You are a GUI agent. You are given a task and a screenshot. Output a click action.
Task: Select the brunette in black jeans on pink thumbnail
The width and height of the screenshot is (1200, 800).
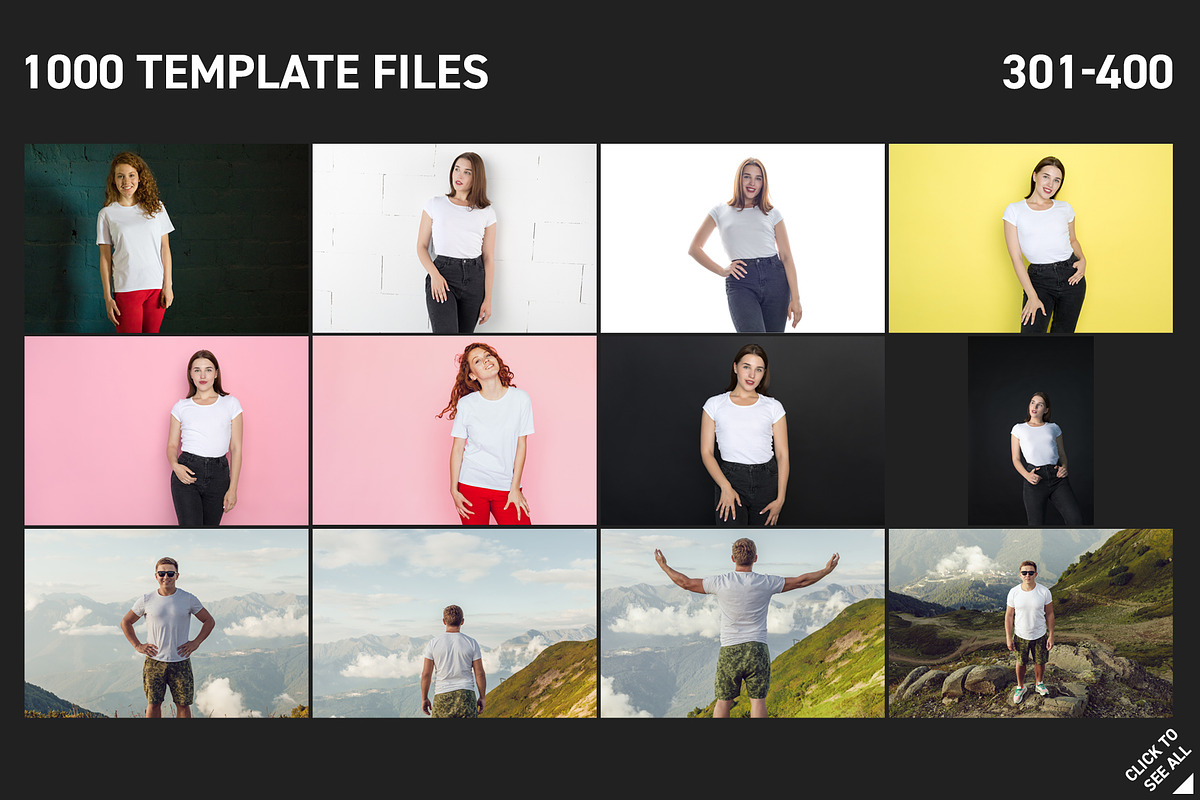166,431
